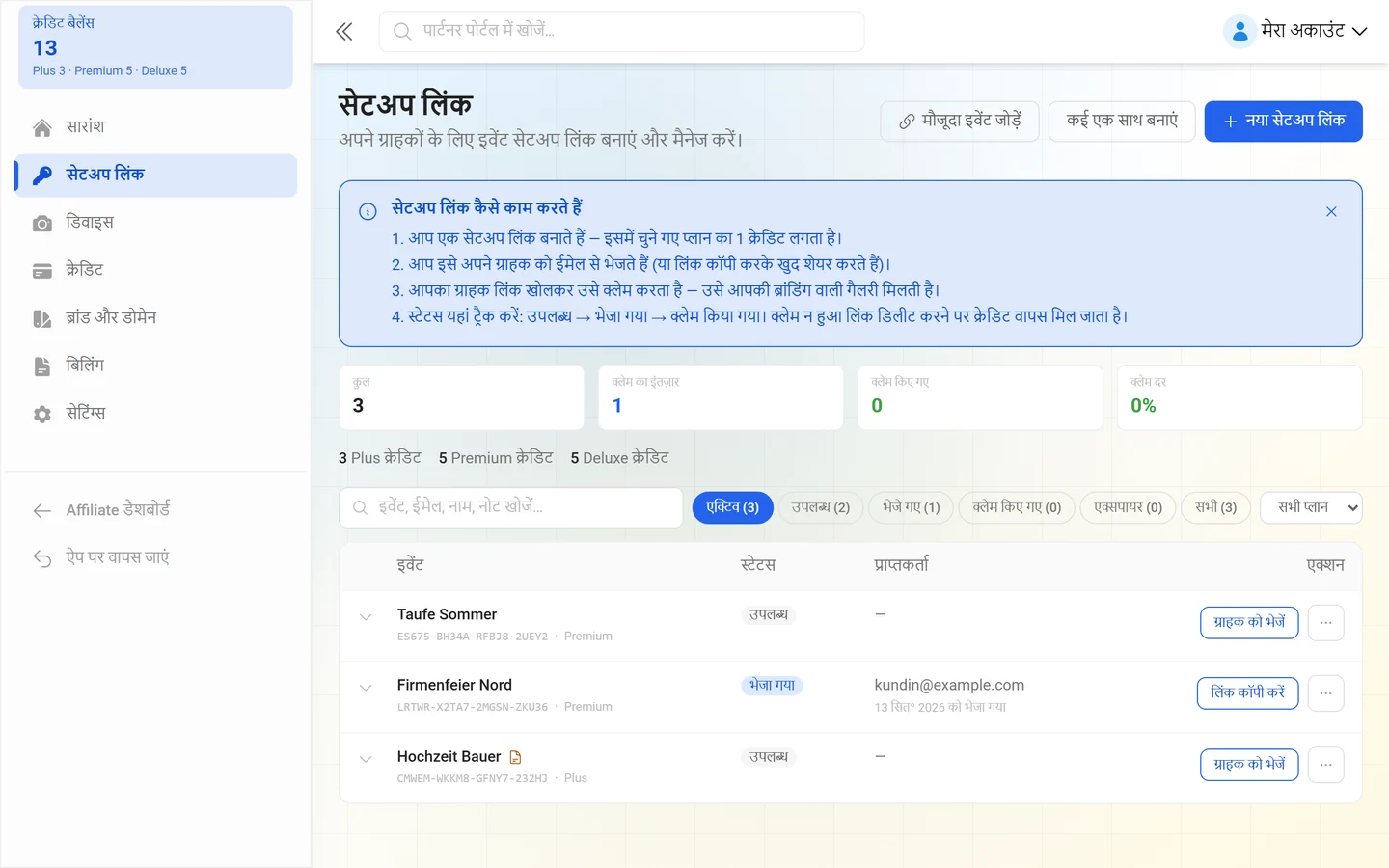Click the note icon next to Hochzeit Bauer

[515, 757]
